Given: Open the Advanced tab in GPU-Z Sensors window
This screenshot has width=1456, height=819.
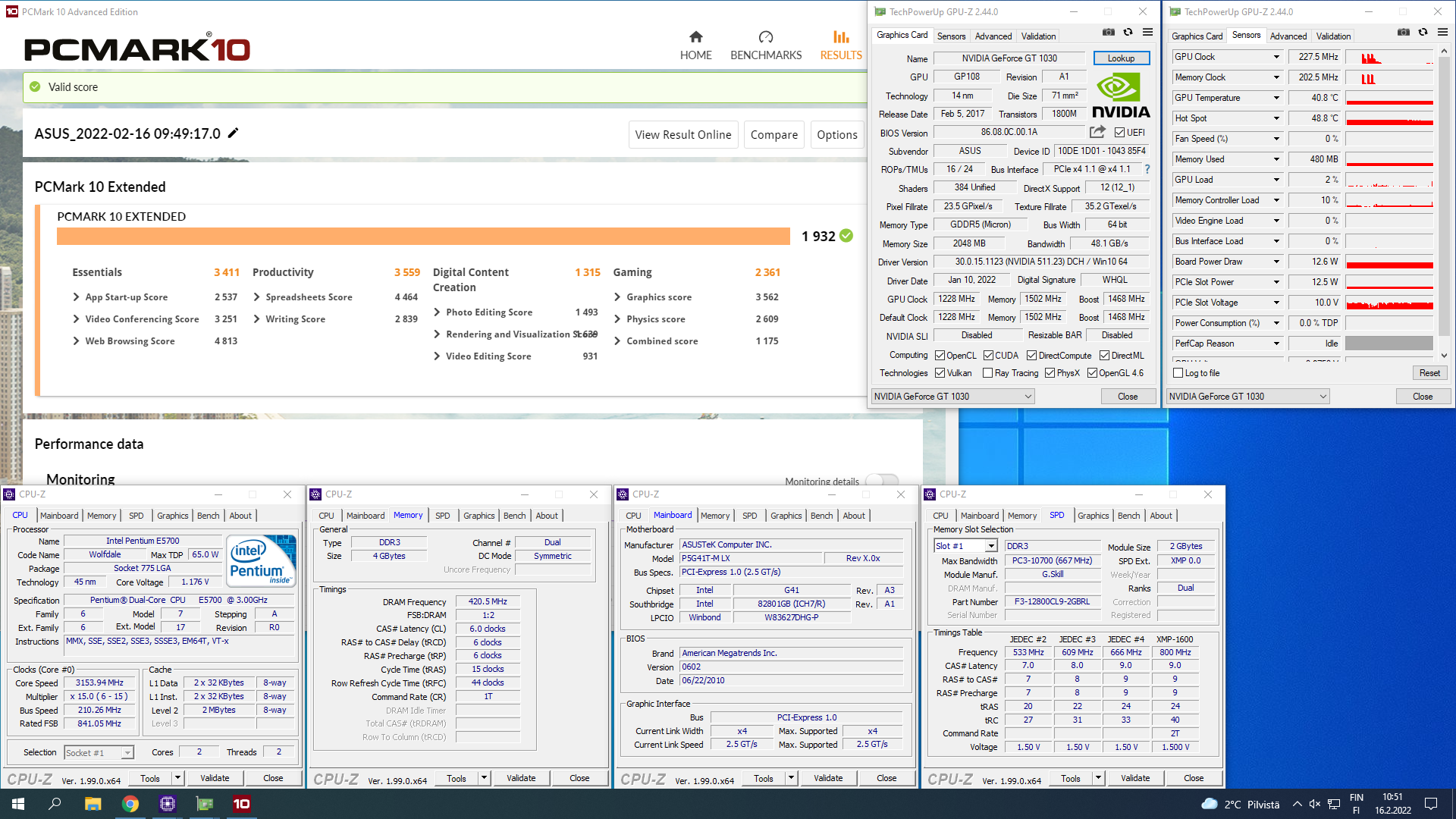Looking at the screenshot, I should pyautogui.click(x=1288, y=36).
